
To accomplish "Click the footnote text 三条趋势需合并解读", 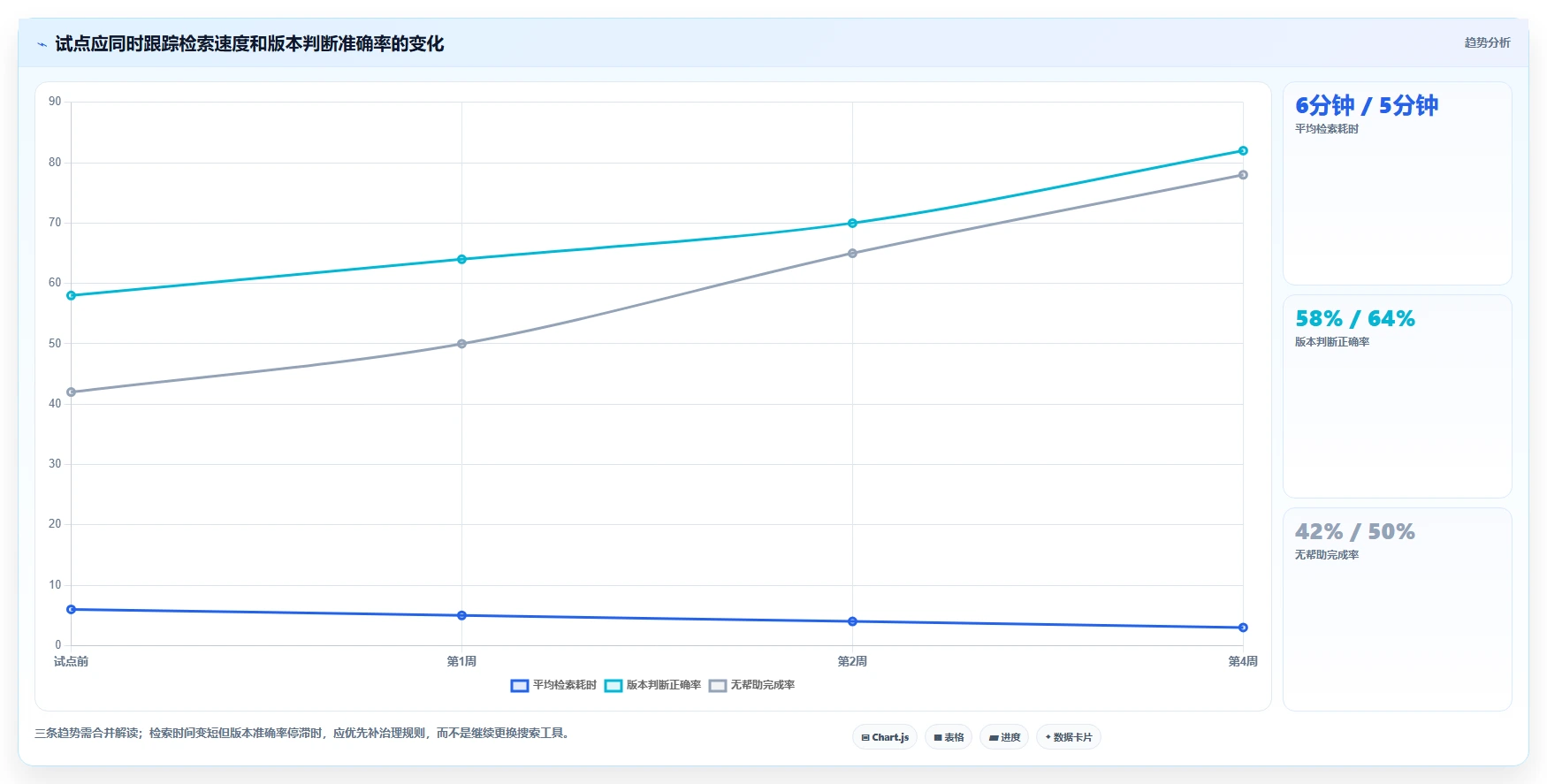I will [x=305, y=733].
